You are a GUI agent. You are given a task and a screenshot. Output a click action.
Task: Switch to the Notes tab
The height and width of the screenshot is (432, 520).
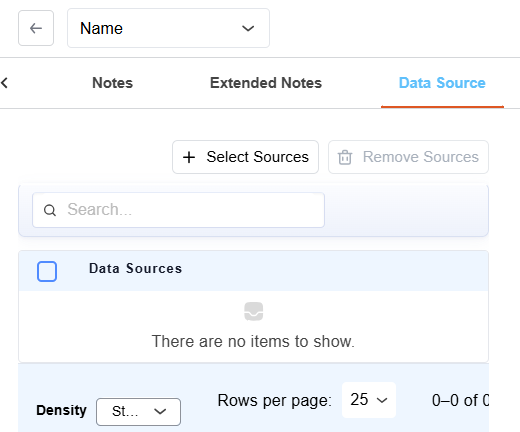tap(112, 83)
